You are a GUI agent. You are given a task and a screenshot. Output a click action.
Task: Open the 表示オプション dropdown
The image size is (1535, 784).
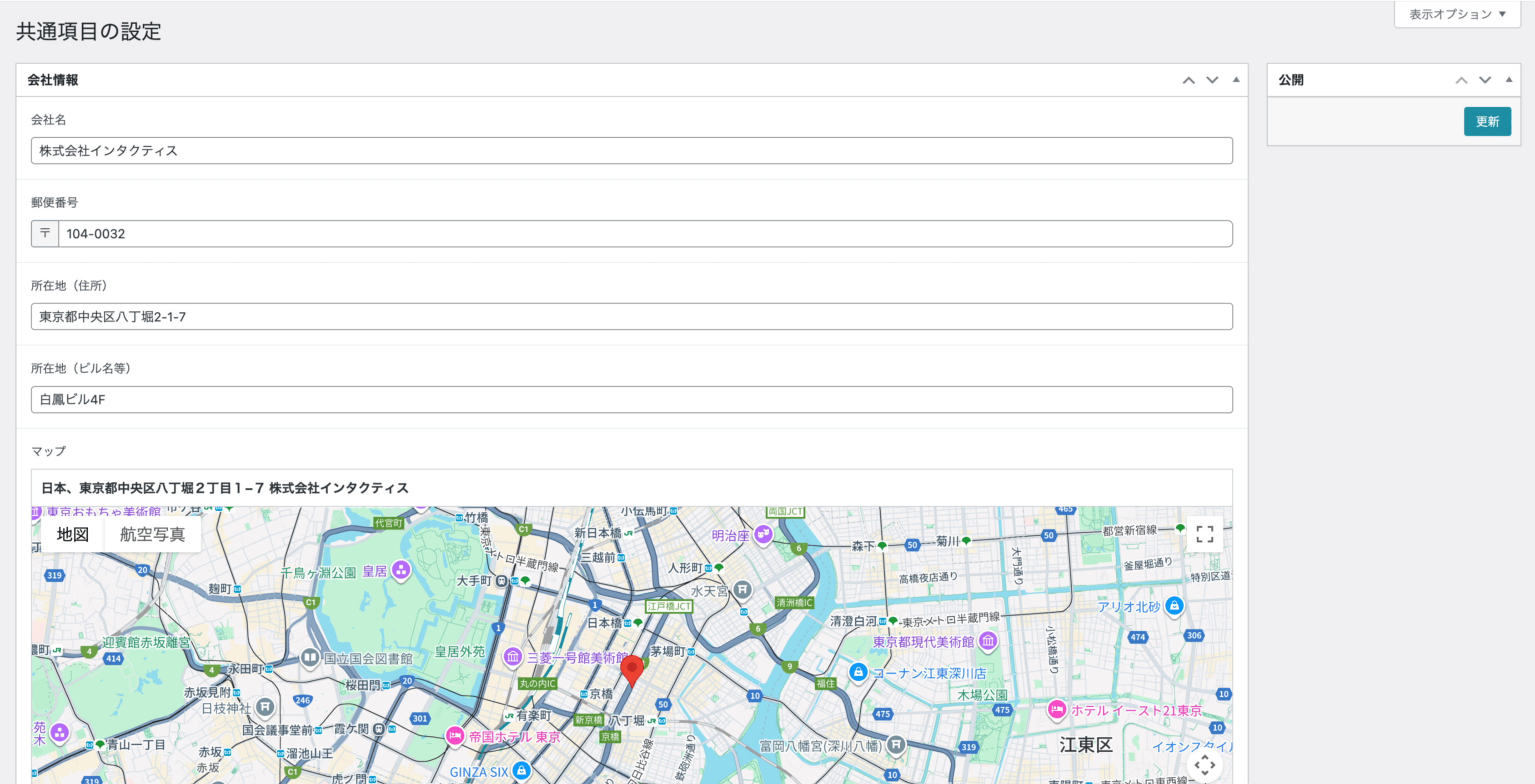[x=1457, y=14]
